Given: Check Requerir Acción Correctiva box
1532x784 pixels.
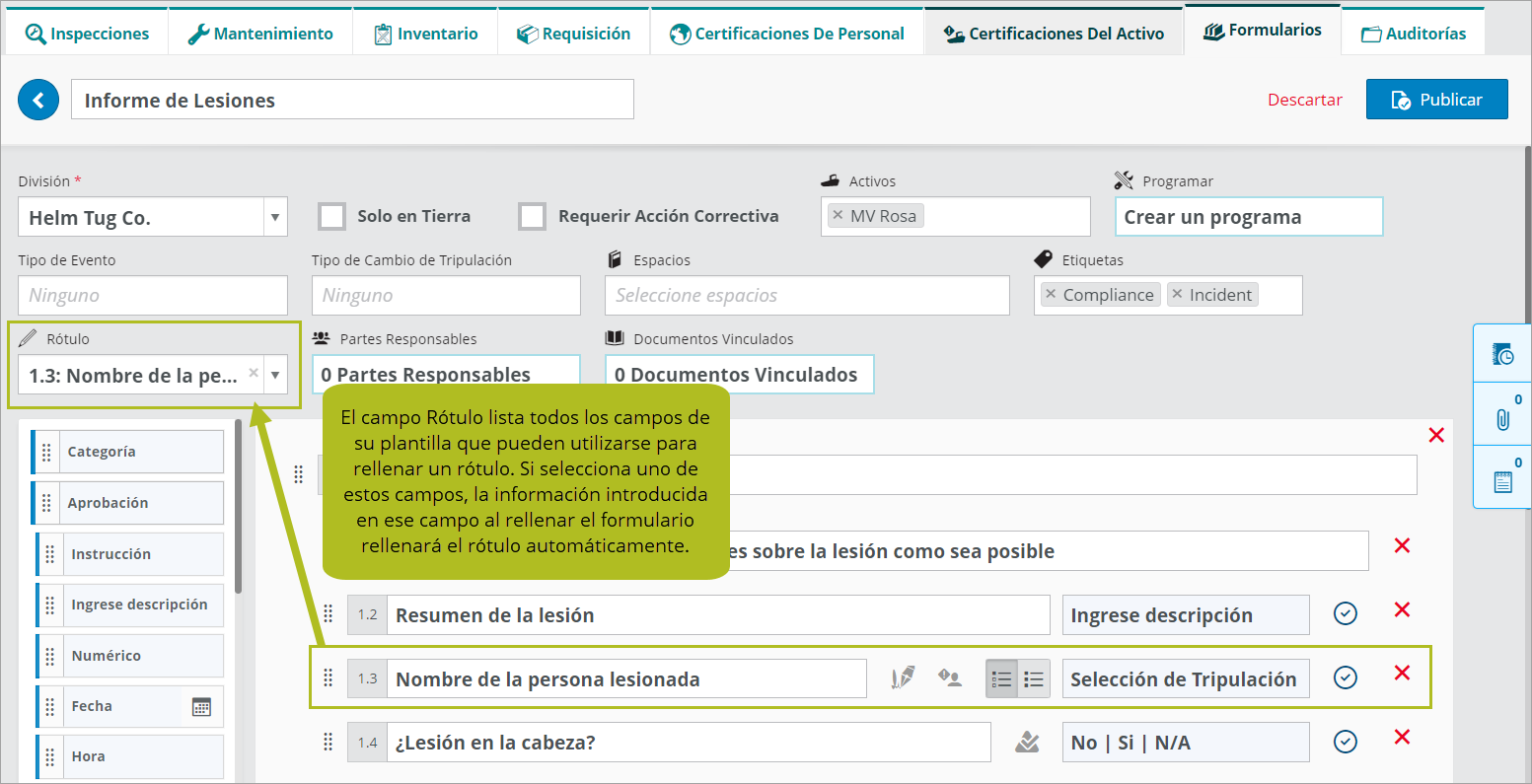Looking at the screenshot, I should pyautogui.click(x=533, y=216).
